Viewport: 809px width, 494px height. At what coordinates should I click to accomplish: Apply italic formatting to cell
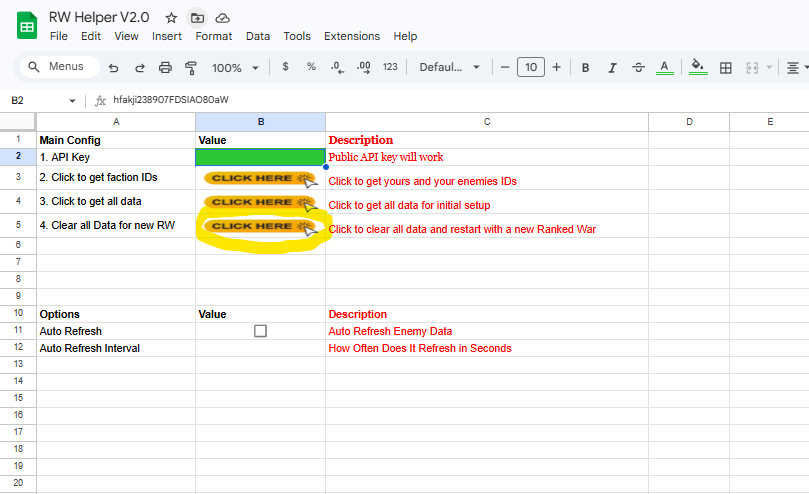(612, 67)
